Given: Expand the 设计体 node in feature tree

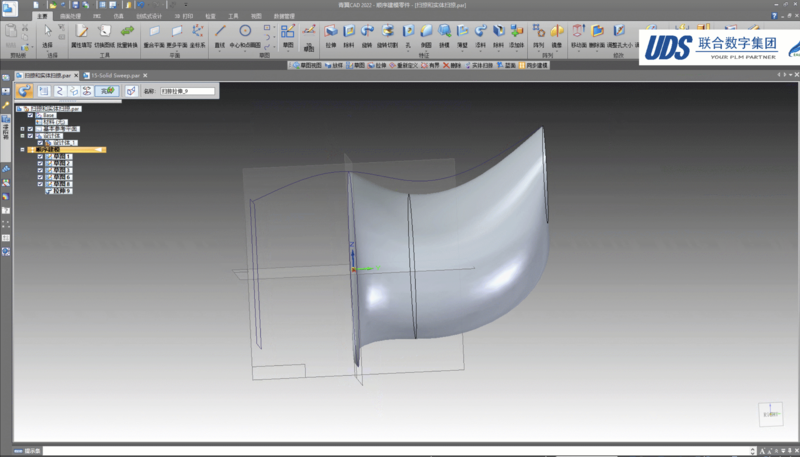Looking at the screenshot, I should 22,136.
